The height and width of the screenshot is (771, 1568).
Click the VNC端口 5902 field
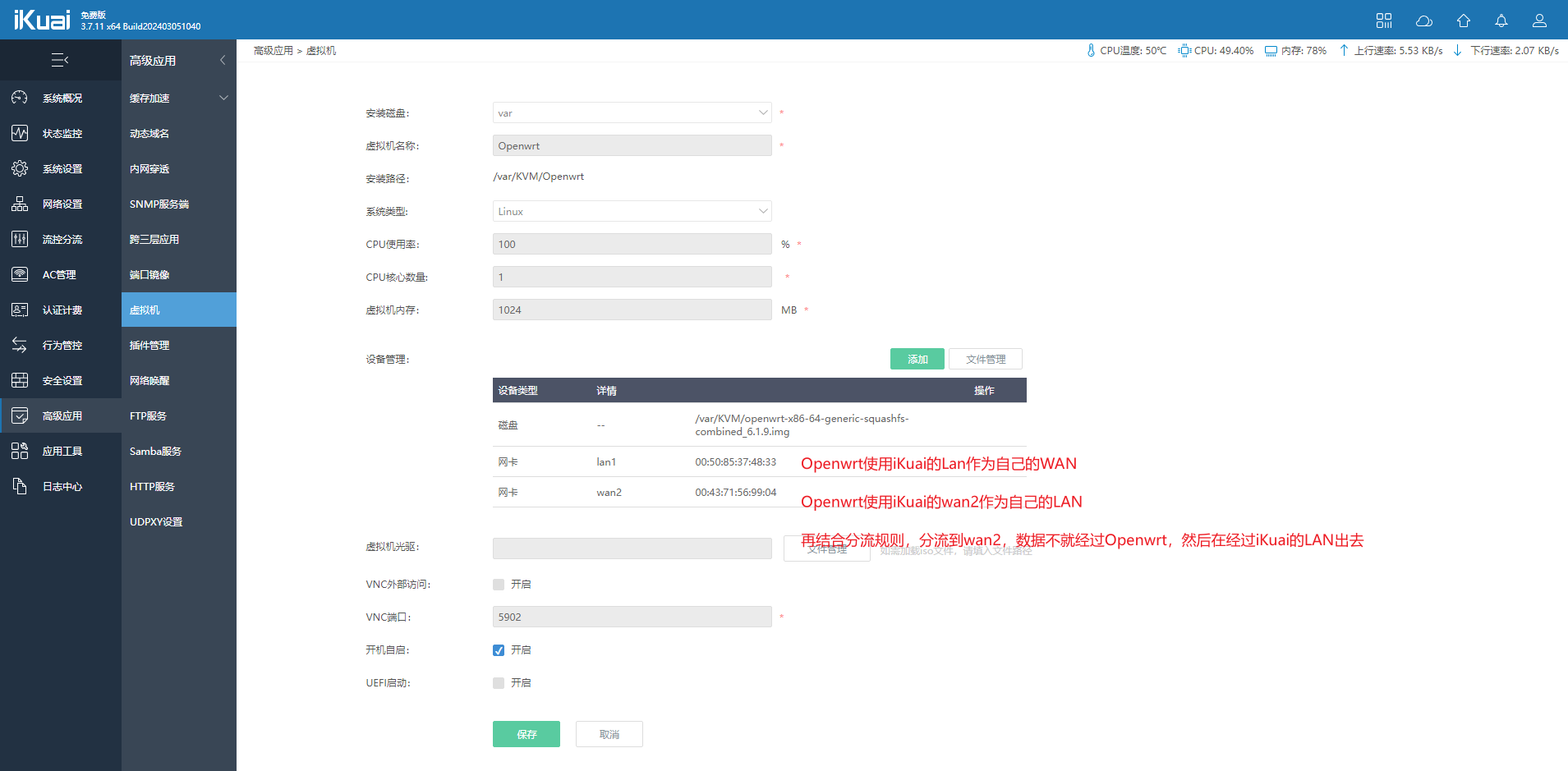click(x=632, y=617)
